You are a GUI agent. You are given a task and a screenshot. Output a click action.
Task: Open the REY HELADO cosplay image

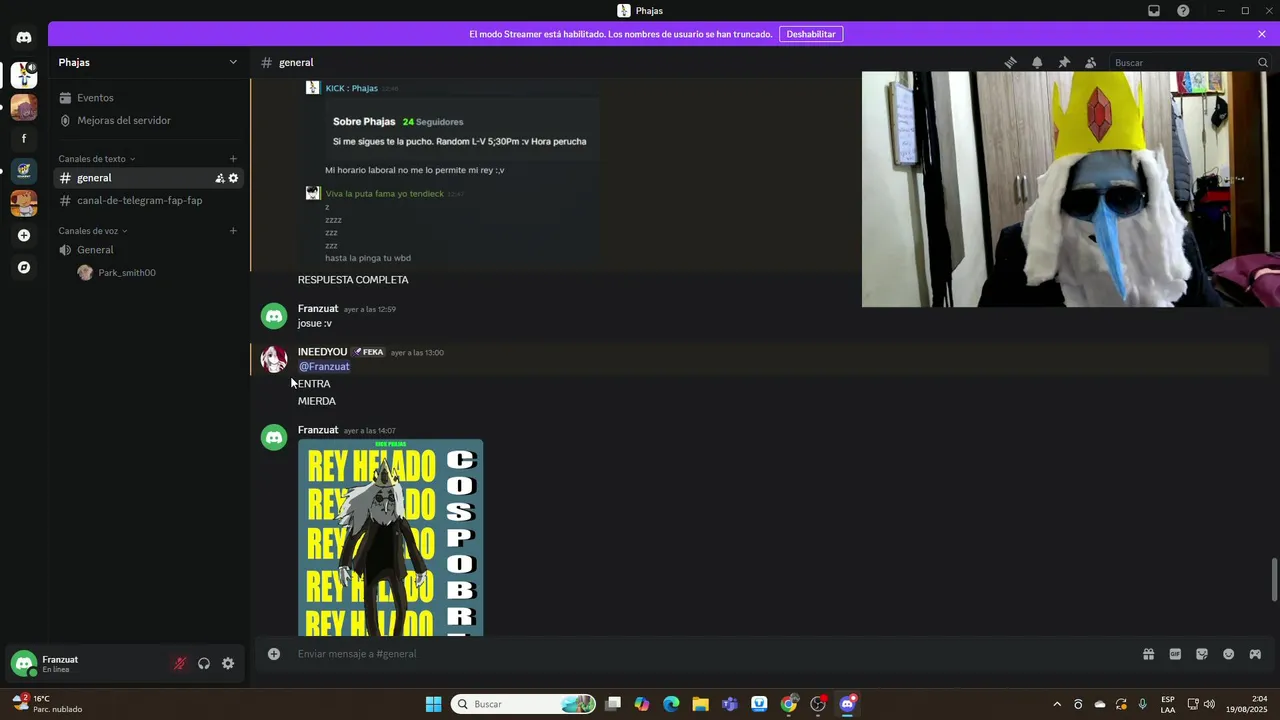(390, 537)
